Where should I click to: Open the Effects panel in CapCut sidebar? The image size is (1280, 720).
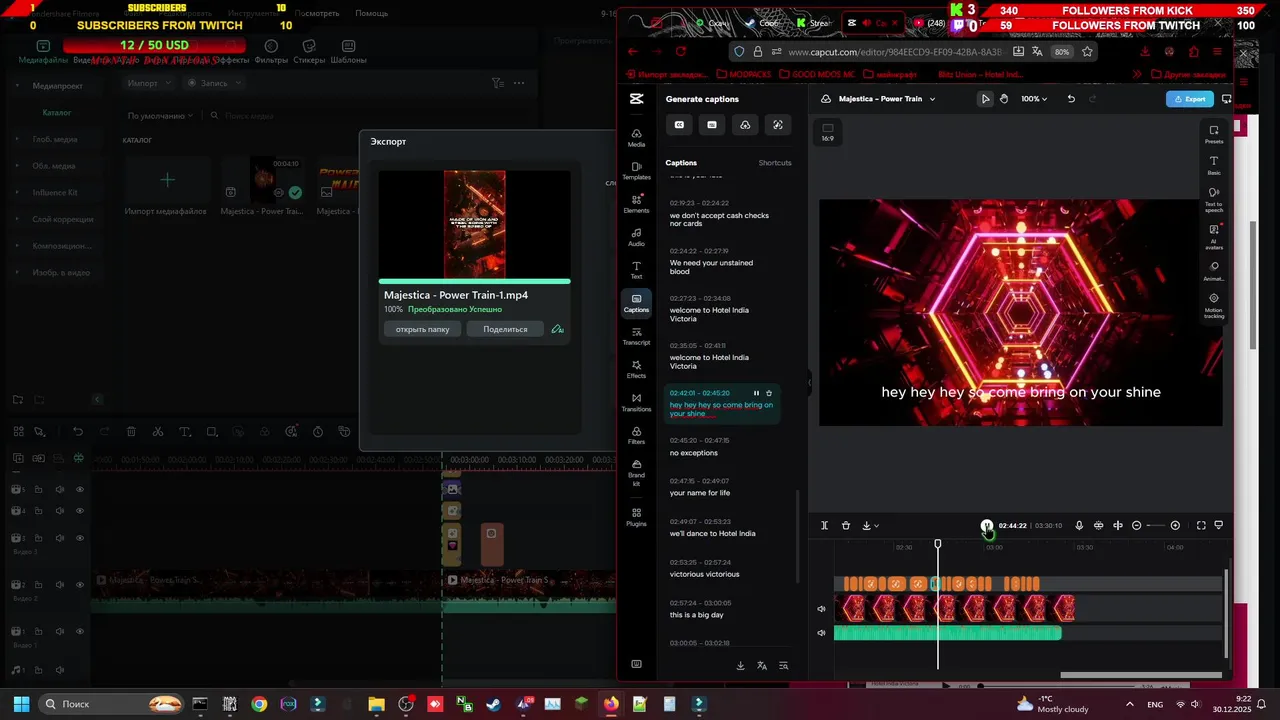coord(636,369)
